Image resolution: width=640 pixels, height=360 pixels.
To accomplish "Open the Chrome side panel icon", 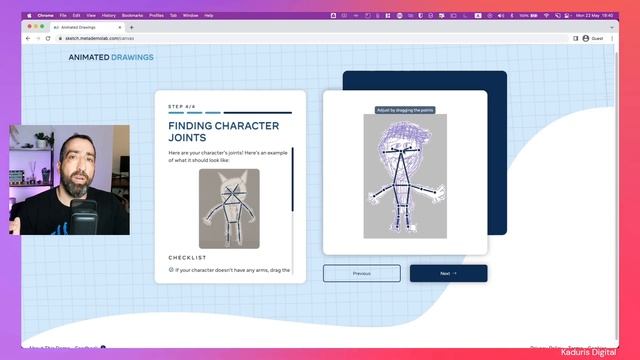I will click(576, 38).
